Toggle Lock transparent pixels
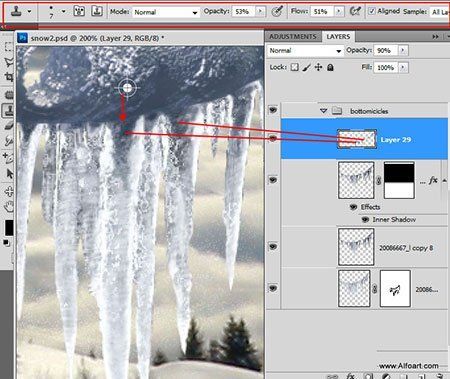The width and height of the screenshot is (450, 379). click(294, 67)
